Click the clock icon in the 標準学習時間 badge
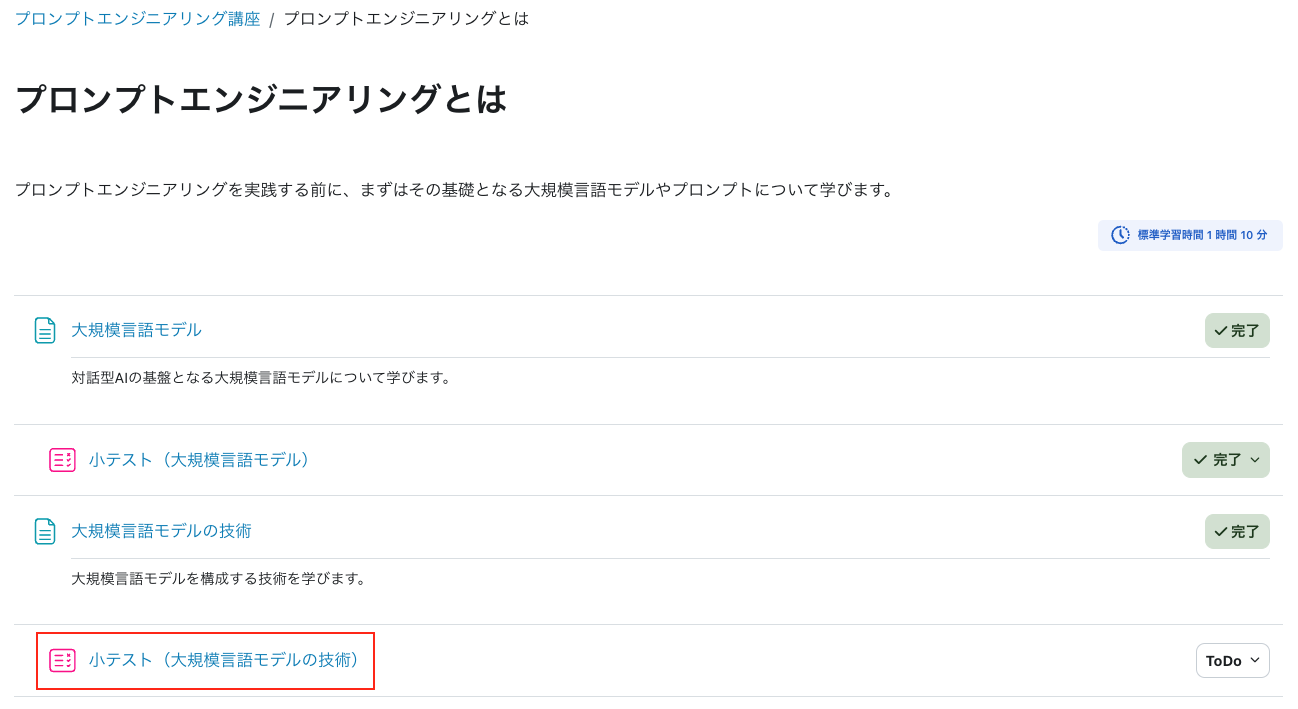1298x709 pixels. pyautogui.click(x=1120, y=235)
